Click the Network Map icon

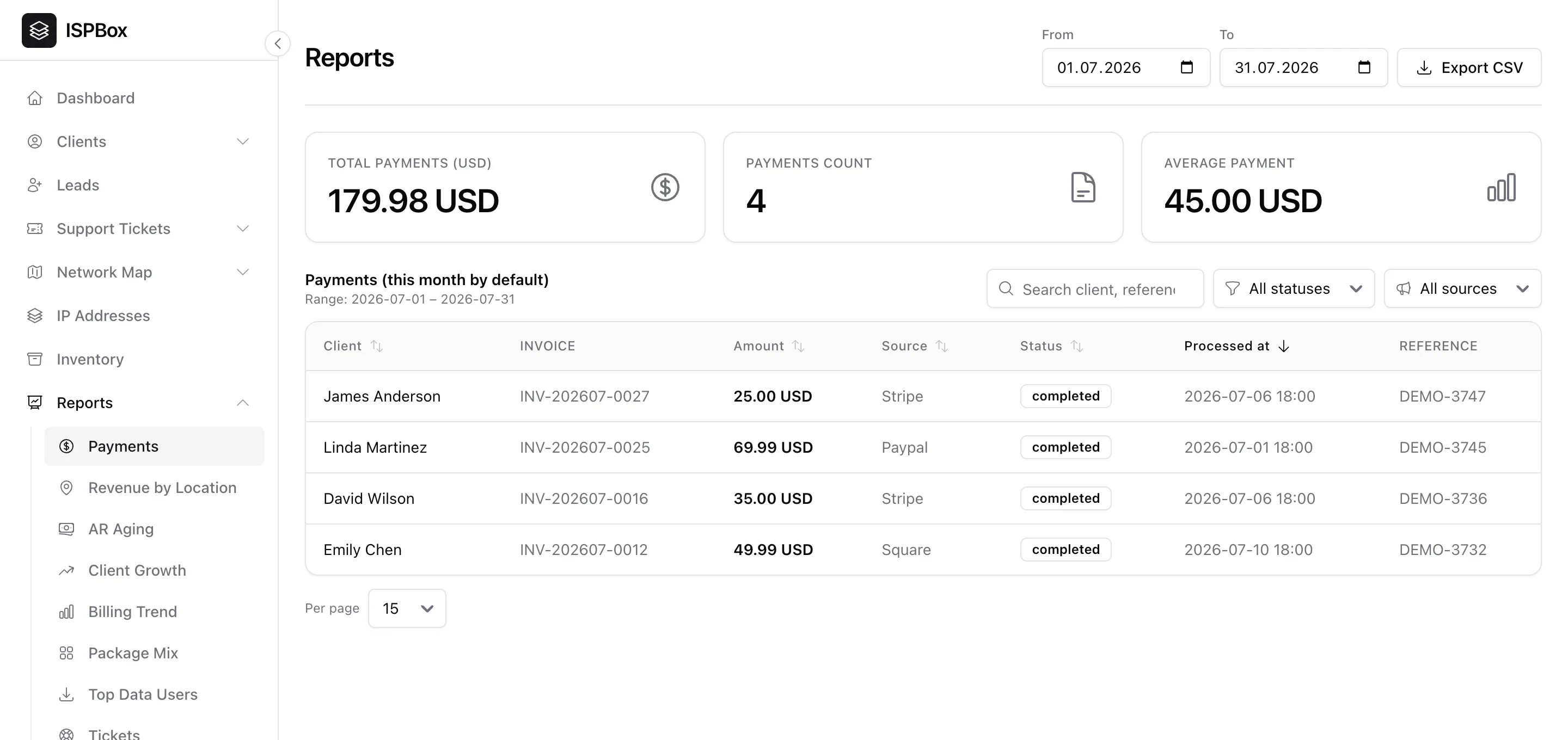tap(35, 272)
